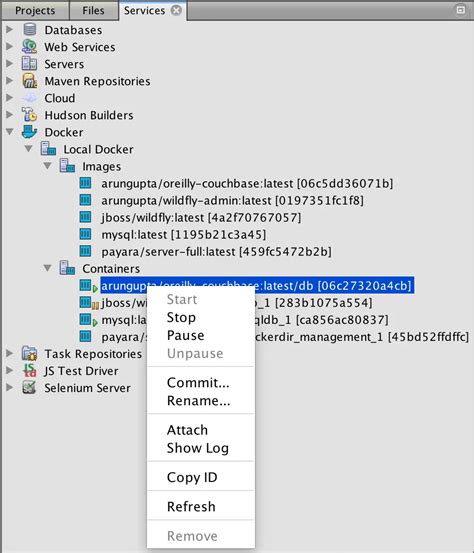This screenshot has width=474, height=553.
Task: Click the payara/server-full image icon under Images
Action: 85,251
